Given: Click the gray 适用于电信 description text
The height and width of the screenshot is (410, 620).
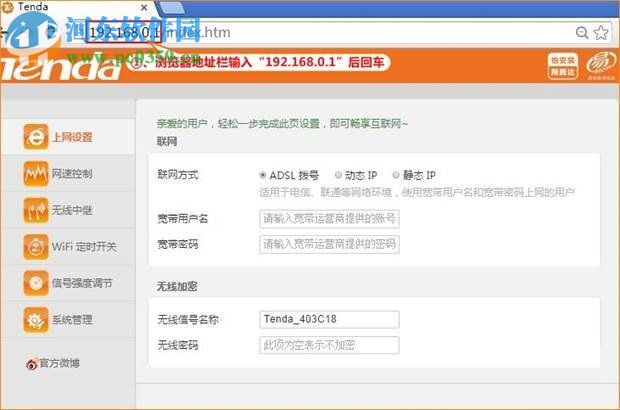Looking at the screenshot, I should pyautogui.click(x=417, y=193).
